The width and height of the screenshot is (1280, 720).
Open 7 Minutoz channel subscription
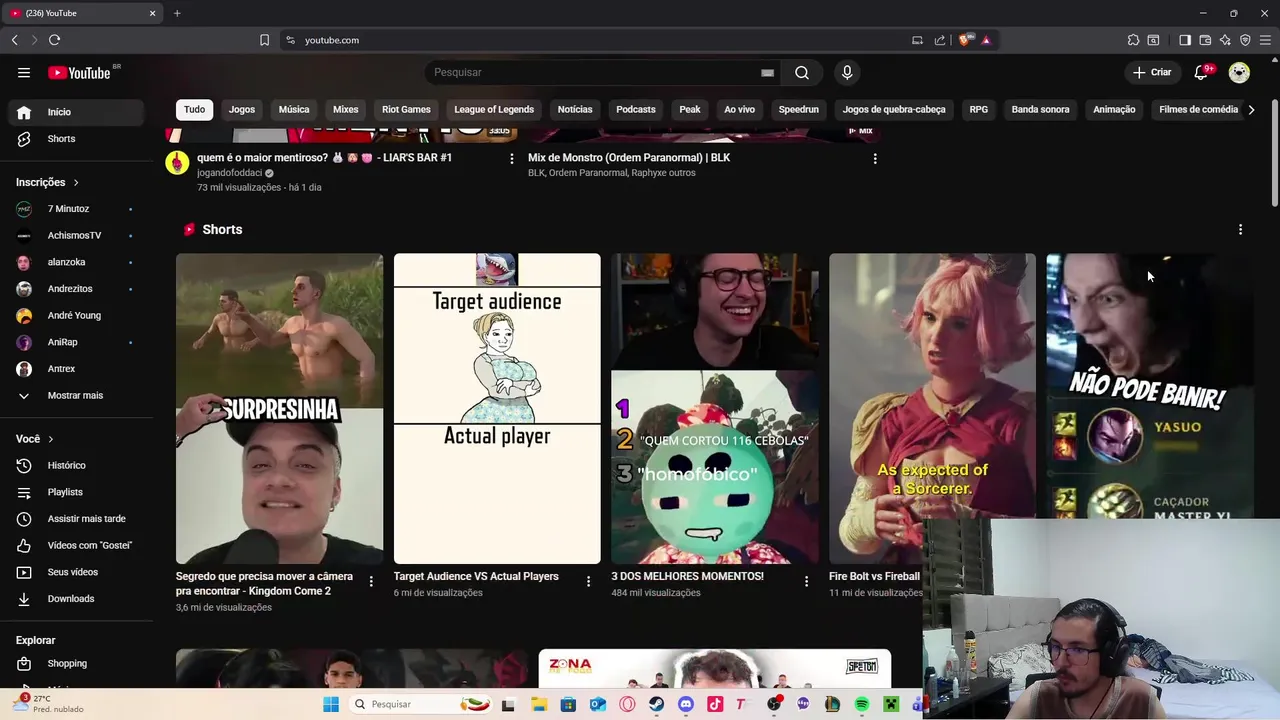pos(78,209)
